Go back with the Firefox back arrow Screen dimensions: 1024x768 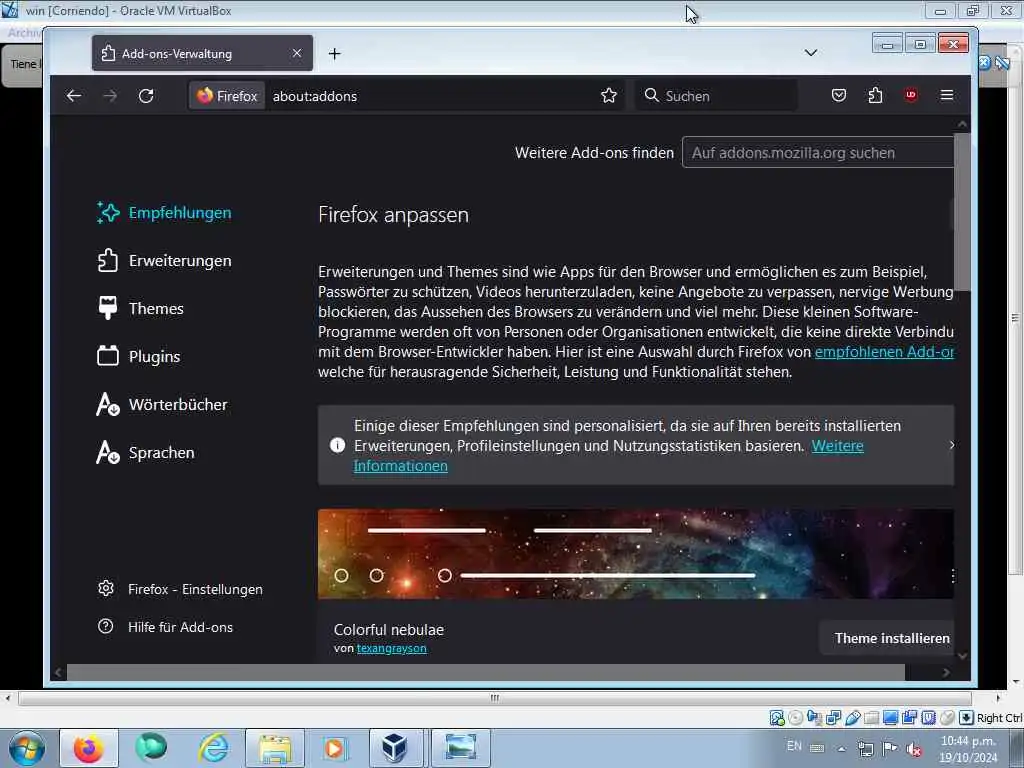pos(74,96)
